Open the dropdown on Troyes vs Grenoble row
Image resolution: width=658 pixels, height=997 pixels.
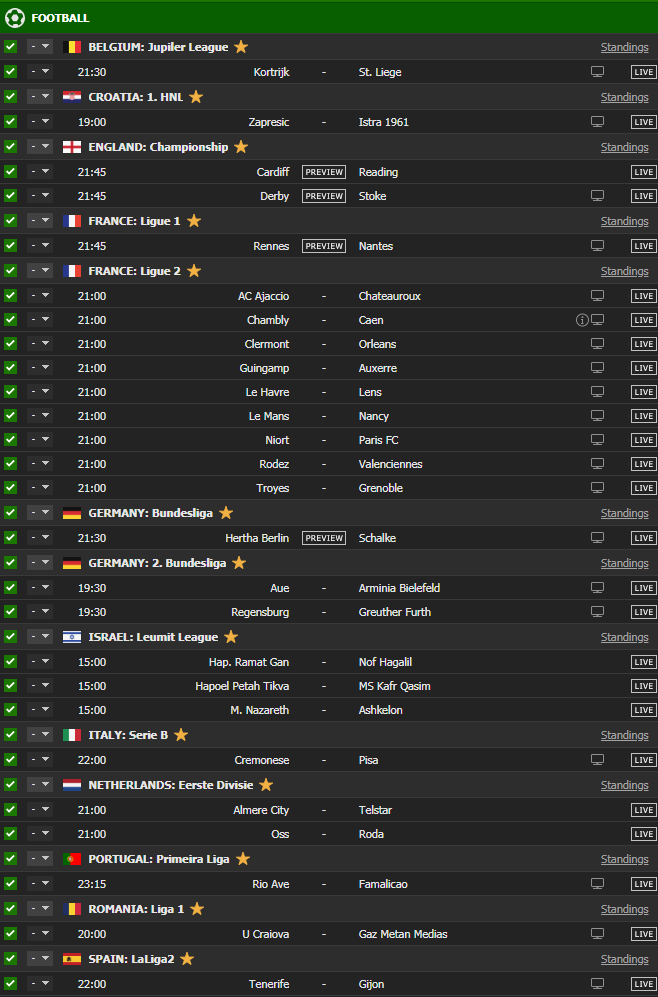[x=39, y=488]
